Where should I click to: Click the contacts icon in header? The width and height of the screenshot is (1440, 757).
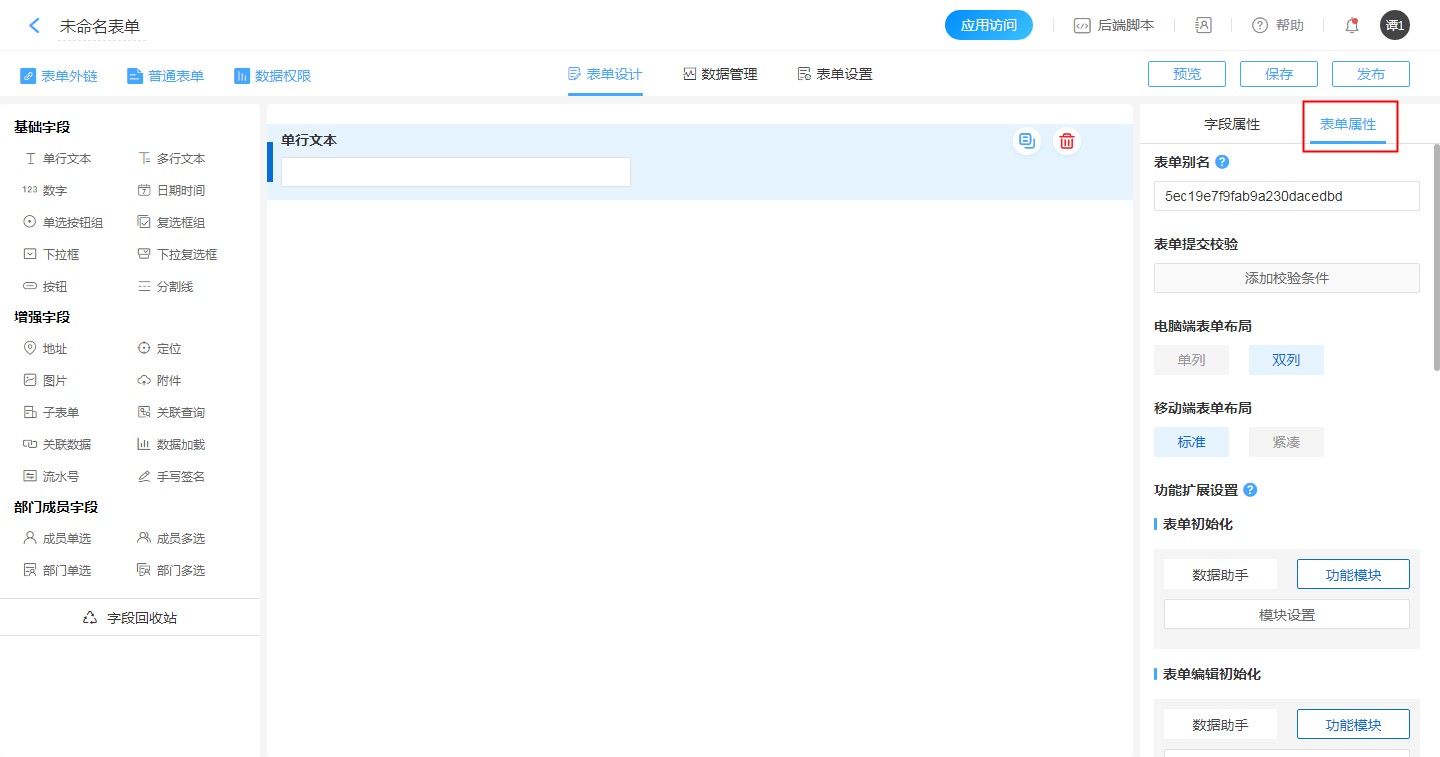click(x=1203, y=26)
